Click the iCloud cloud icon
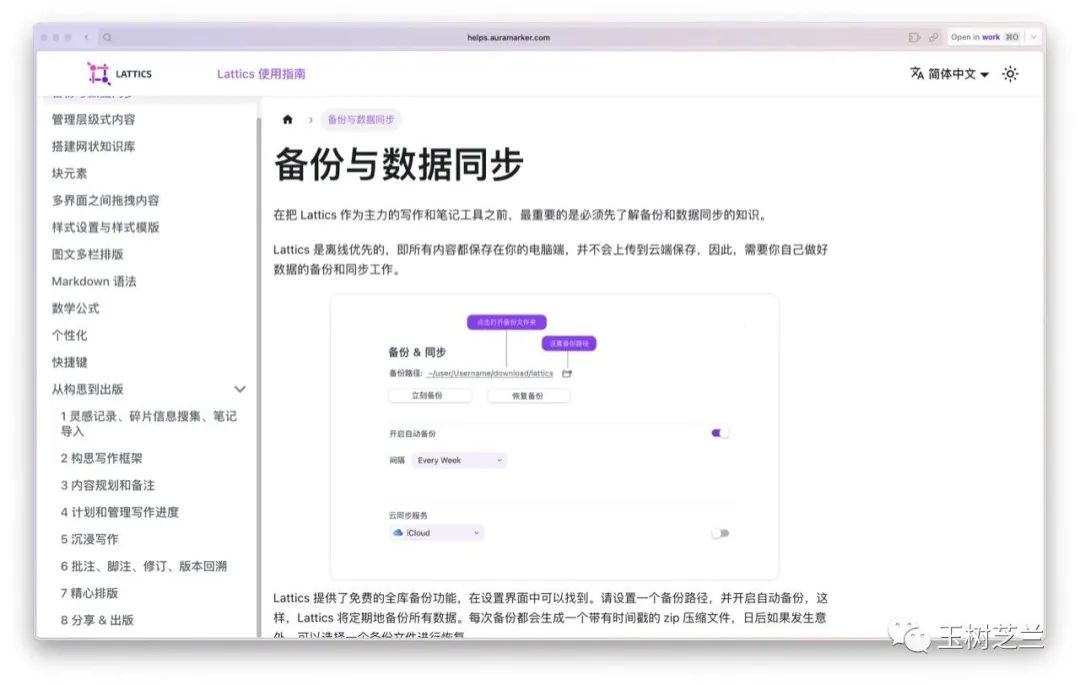1080x685 pixels. (x=397, y=533)
